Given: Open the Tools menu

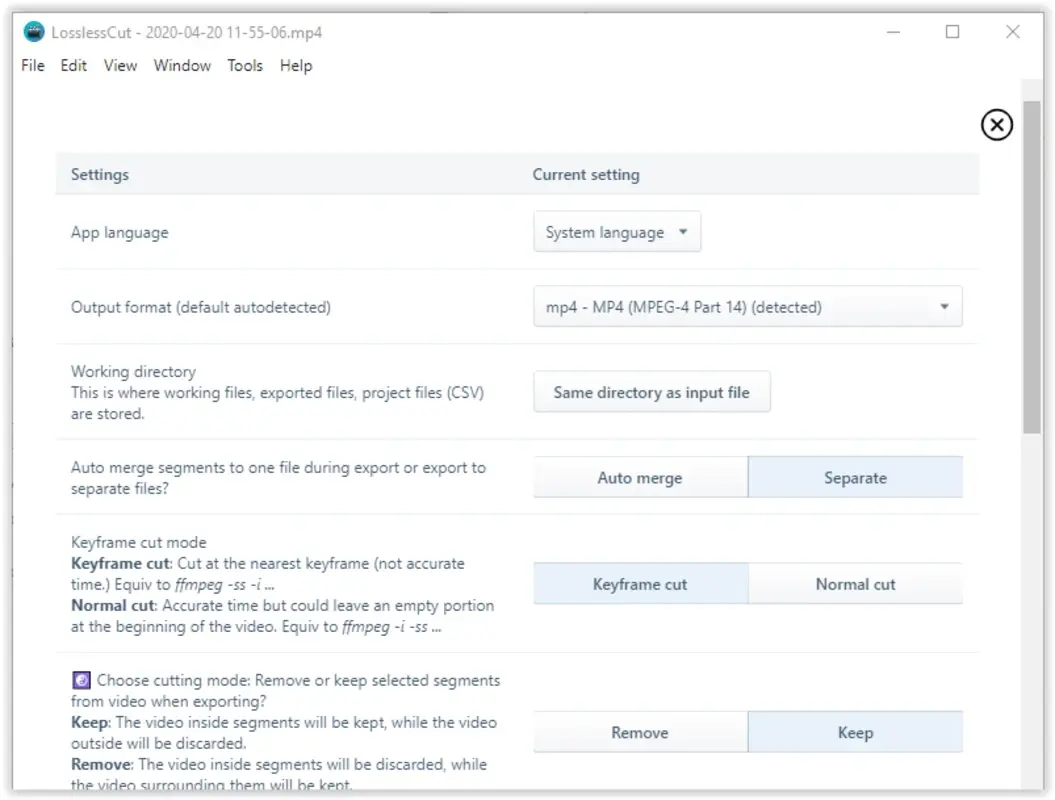Looking at the screenshot, I should point(245,65).
